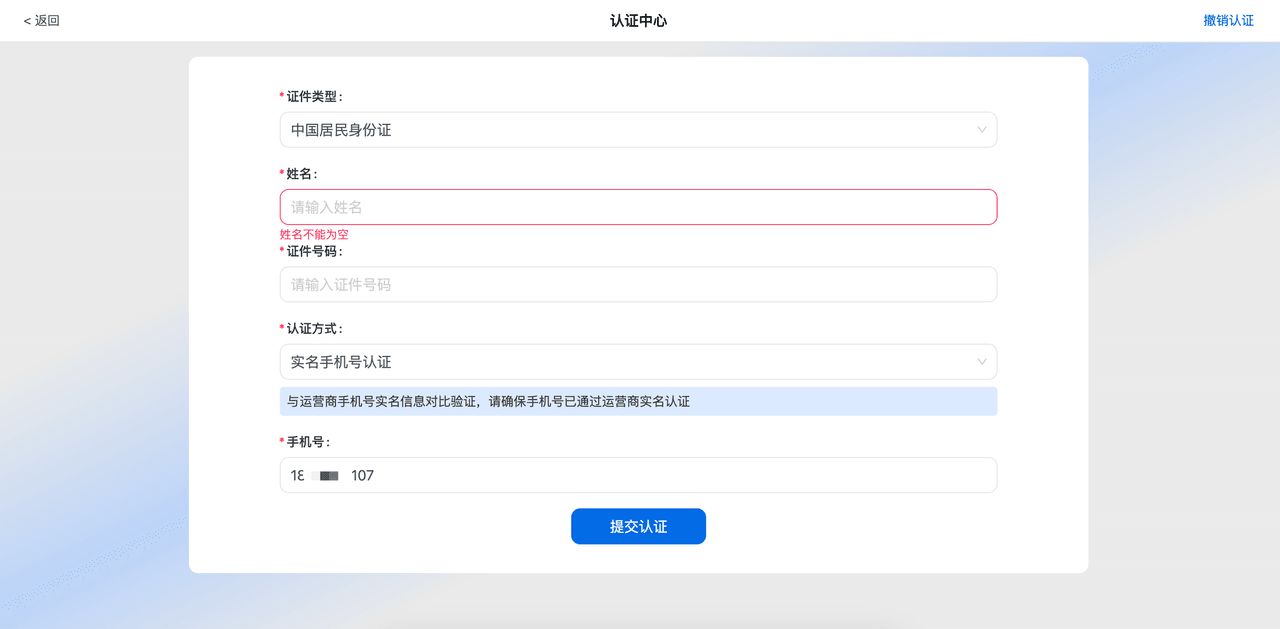Open the 证件类型 dropdown showing 中国居民身份证
Image resolution: width=1280 pixels, height=629 pixels.
(x=638, y=130)
